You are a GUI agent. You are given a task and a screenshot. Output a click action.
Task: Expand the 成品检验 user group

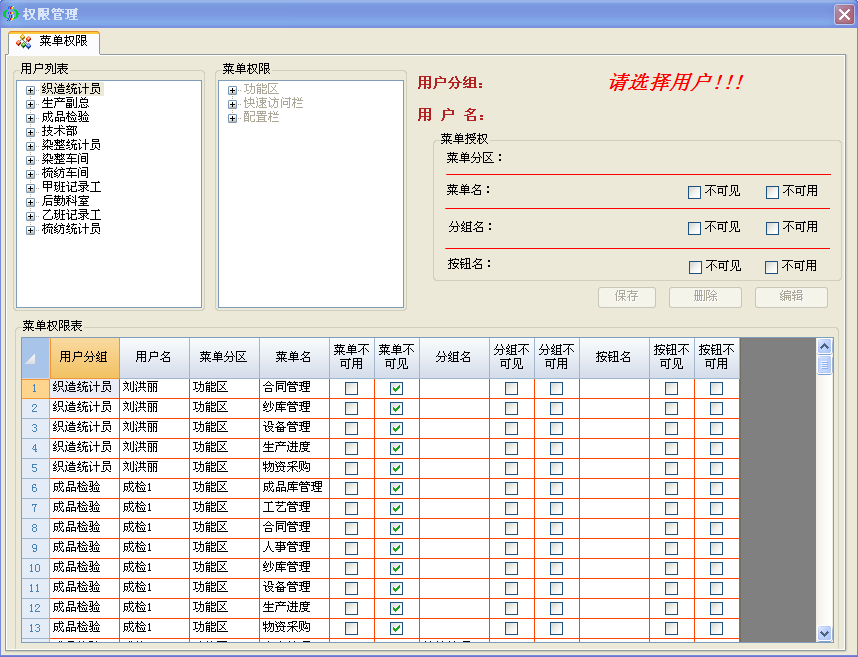click(x=31, y=118)
